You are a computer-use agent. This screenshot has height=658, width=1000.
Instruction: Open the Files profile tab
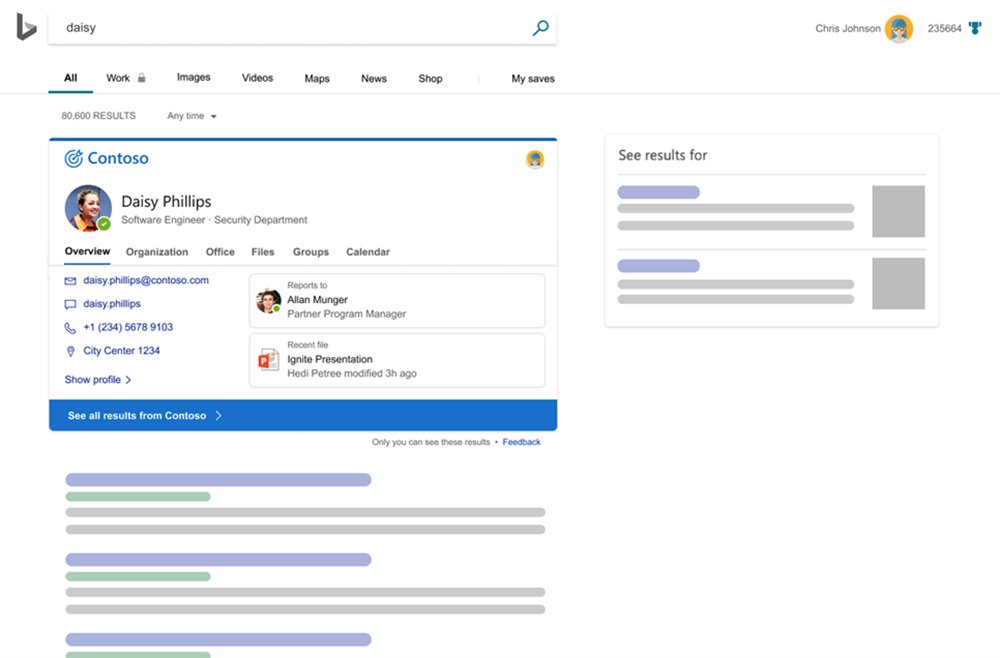[263, 252]
